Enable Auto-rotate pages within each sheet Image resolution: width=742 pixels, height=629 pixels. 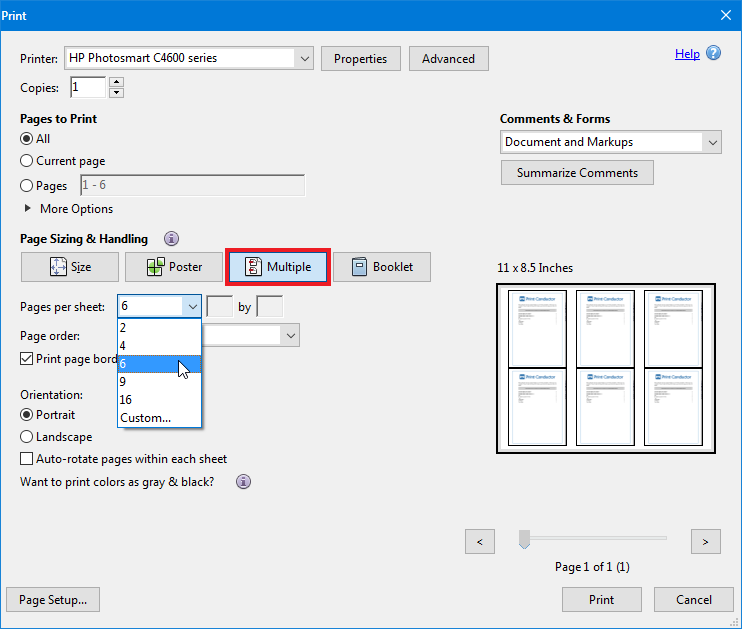tap(27, 459)
